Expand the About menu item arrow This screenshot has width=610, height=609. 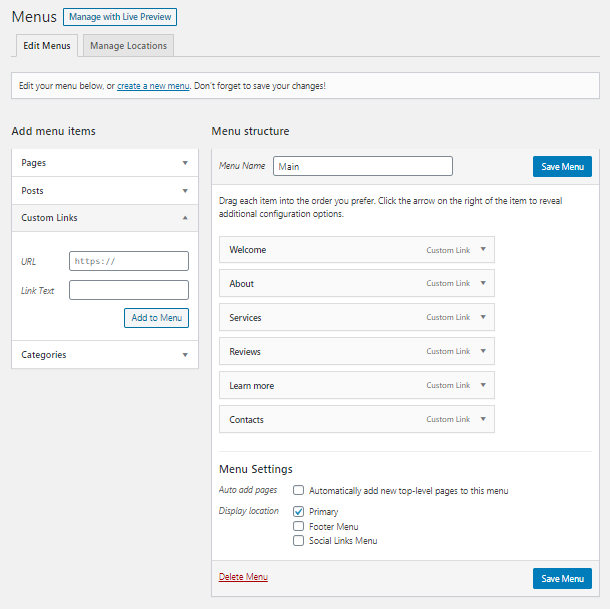click(x=483, y=283)
